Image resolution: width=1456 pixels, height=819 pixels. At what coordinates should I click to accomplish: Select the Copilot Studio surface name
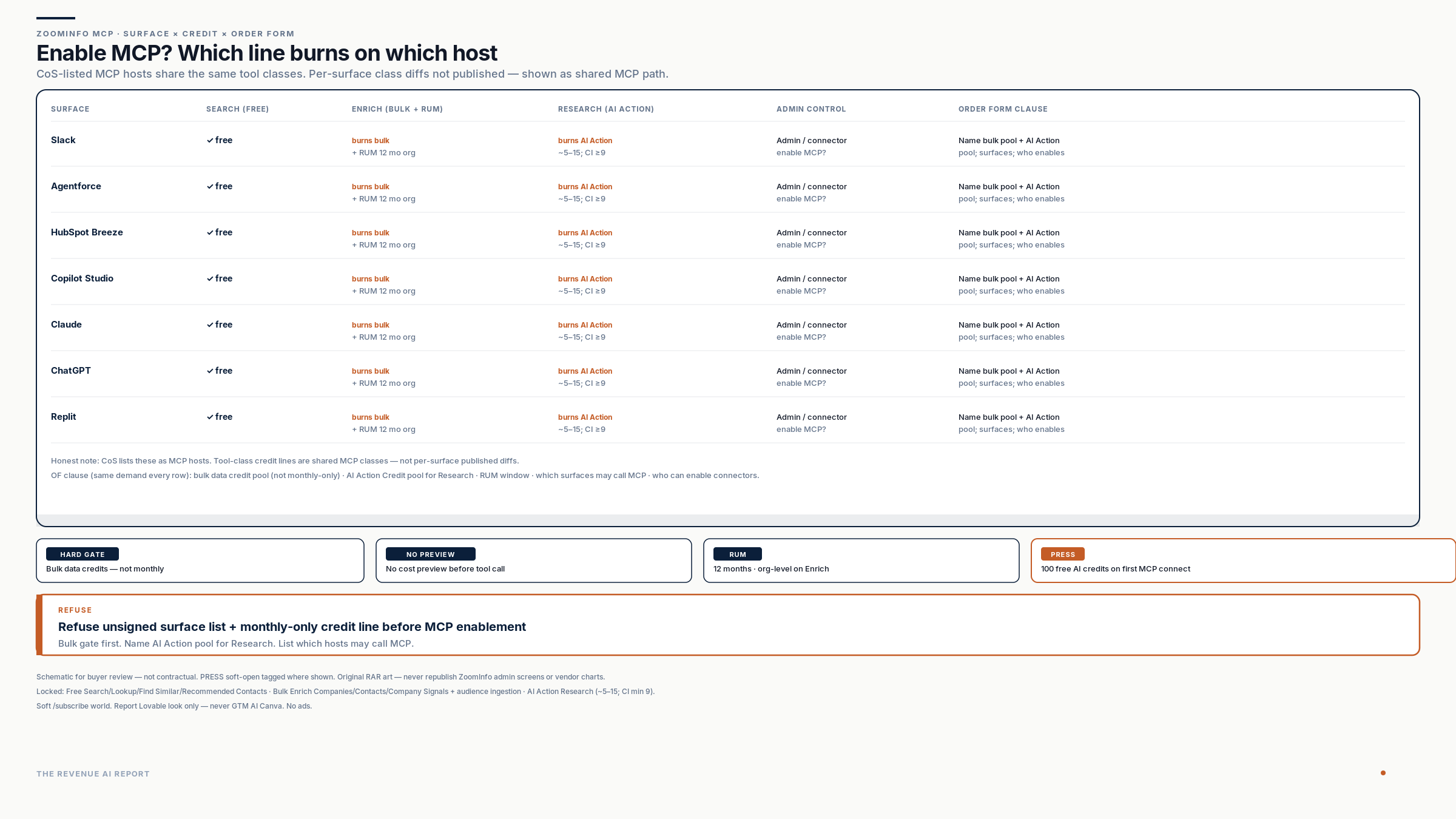(82, 278)
